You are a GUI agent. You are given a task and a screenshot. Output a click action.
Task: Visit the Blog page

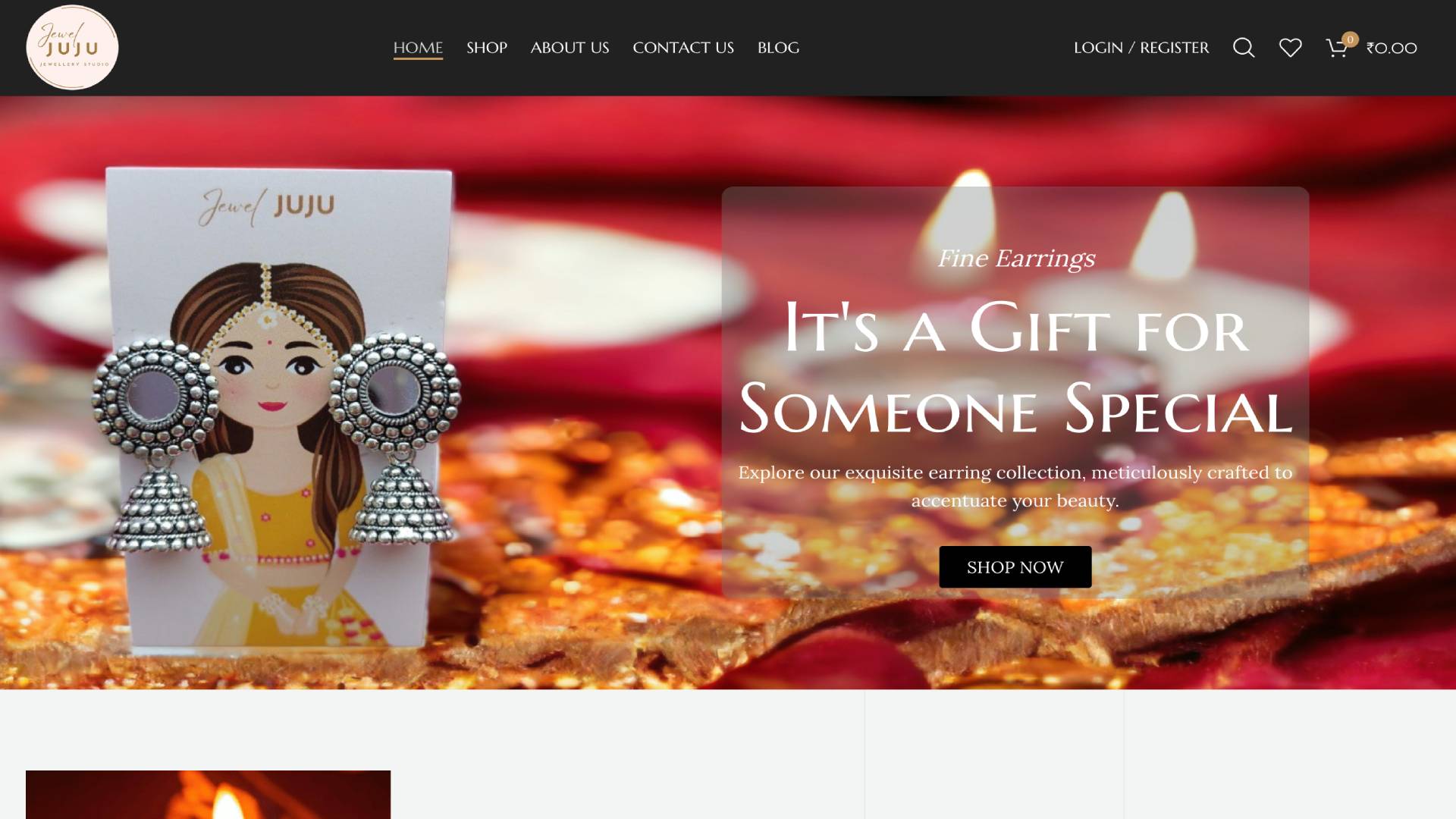778,48
